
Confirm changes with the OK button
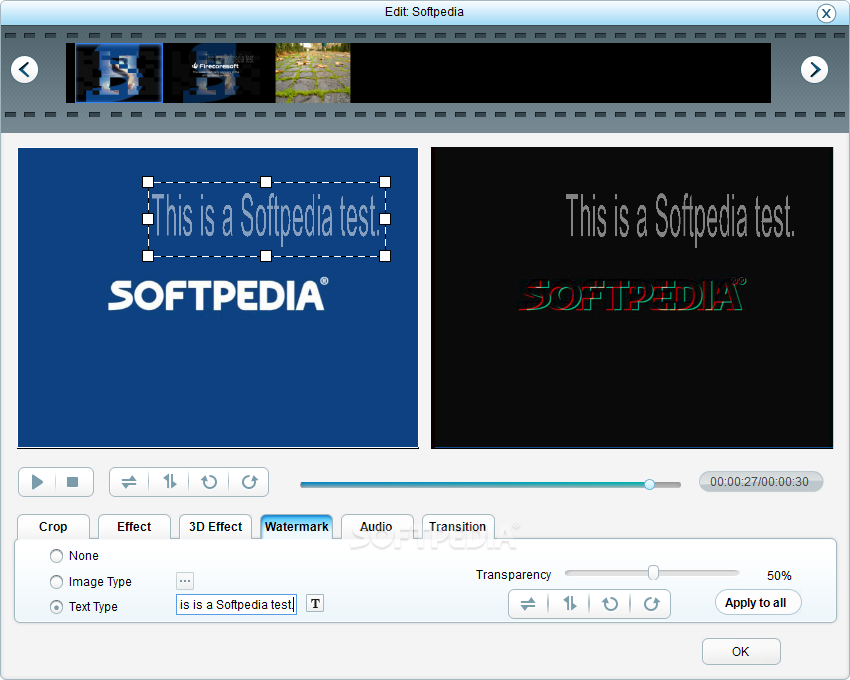(741, 651)
